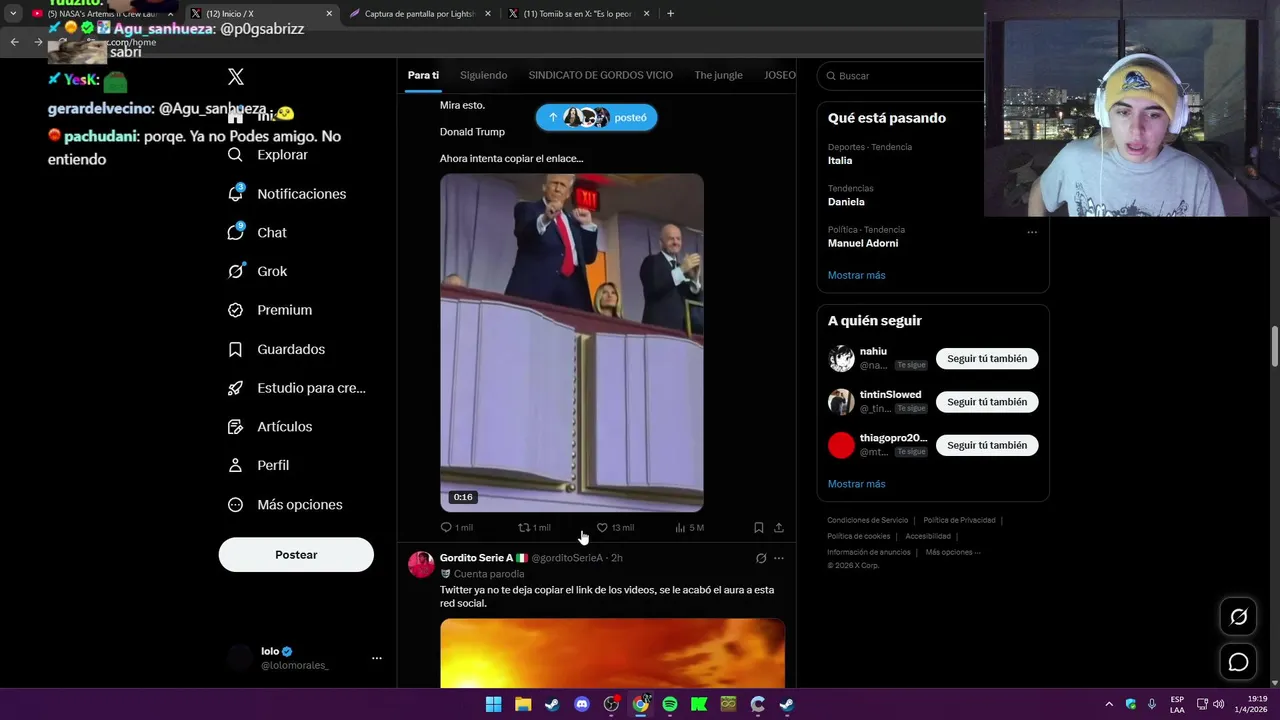
Task: Bookmark the Trump video post
Action: [759, 527]
